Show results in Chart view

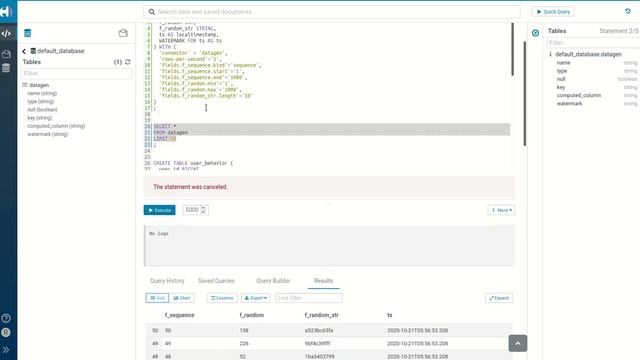(182, 298)
